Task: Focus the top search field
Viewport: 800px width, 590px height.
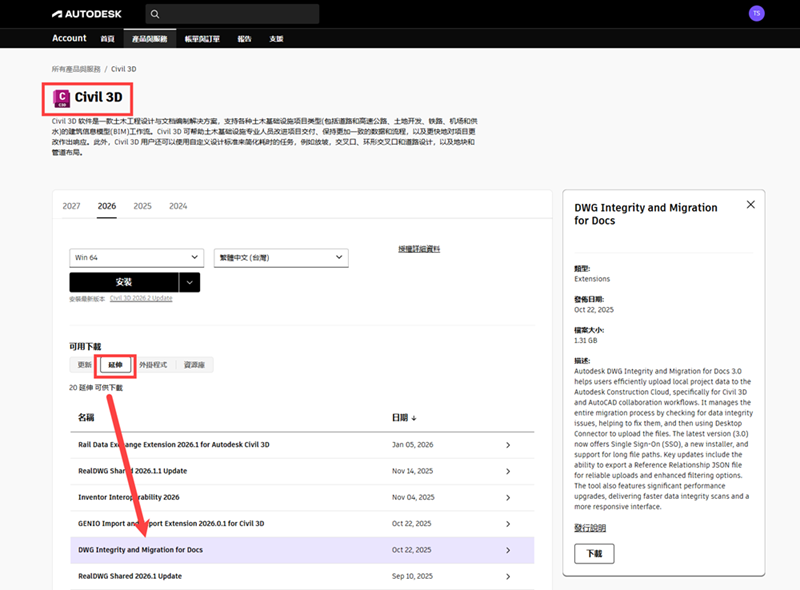Action: pyautogui.click(x=232, y=14)
